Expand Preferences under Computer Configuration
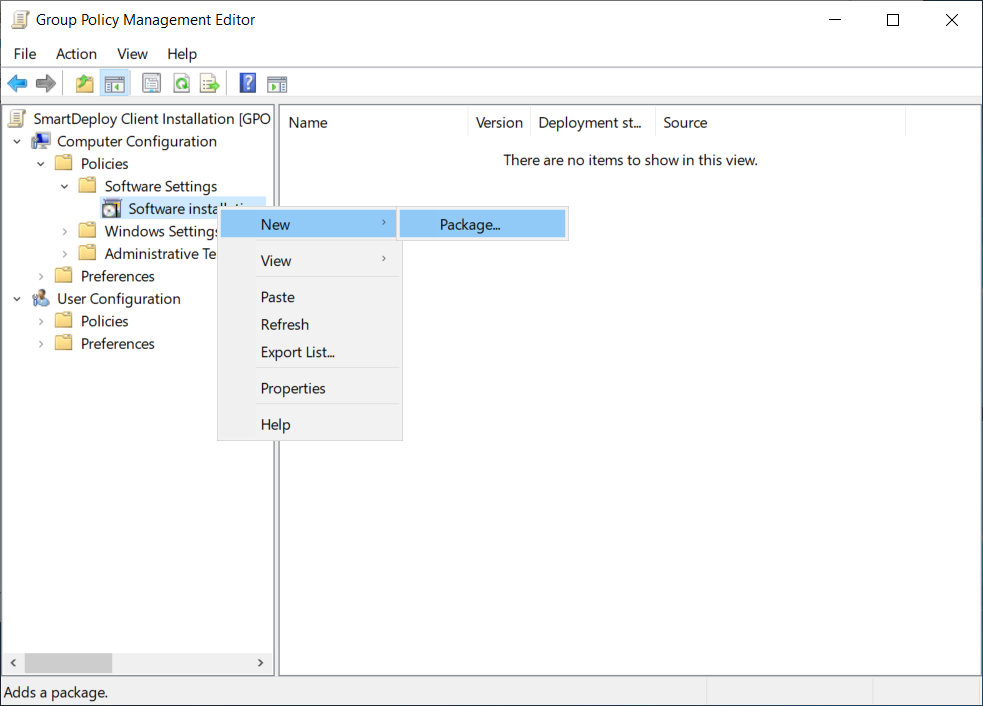This screenshot has width=983, height=706. click(41, 277)
